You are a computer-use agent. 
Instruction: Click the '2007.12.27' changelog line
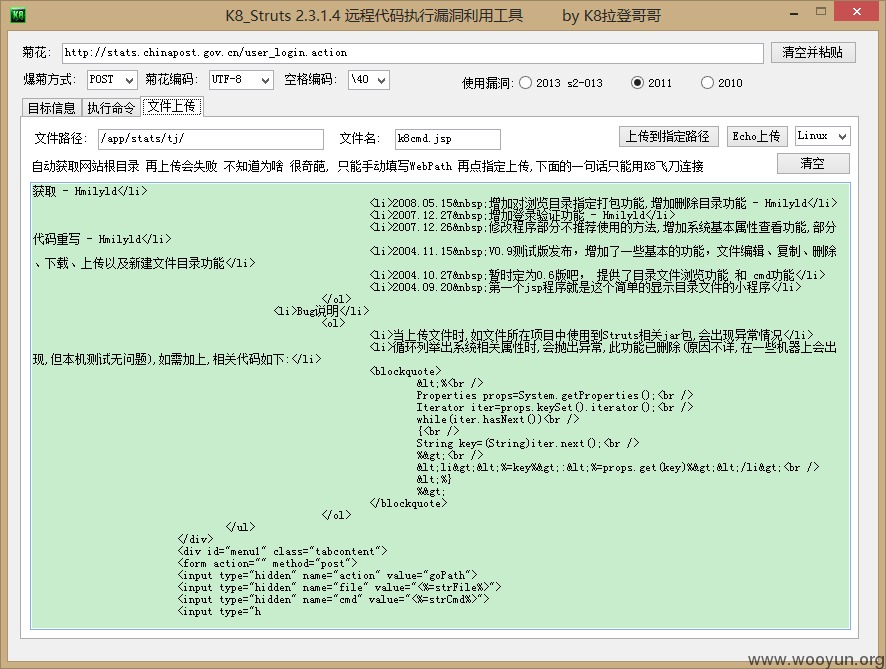[x=522, y=215]
